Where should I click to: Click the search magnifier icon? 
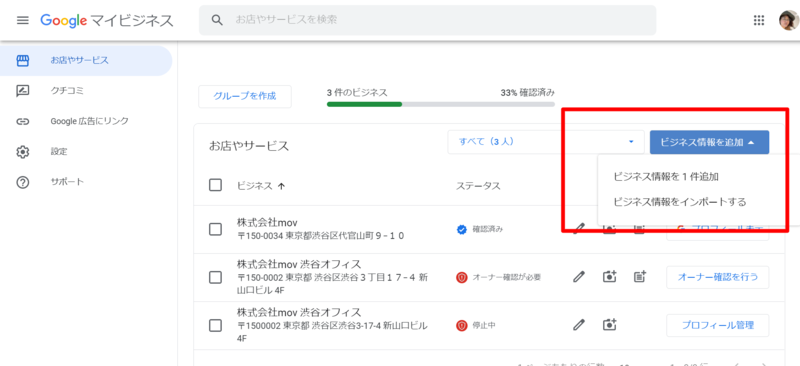pos(217,20)
